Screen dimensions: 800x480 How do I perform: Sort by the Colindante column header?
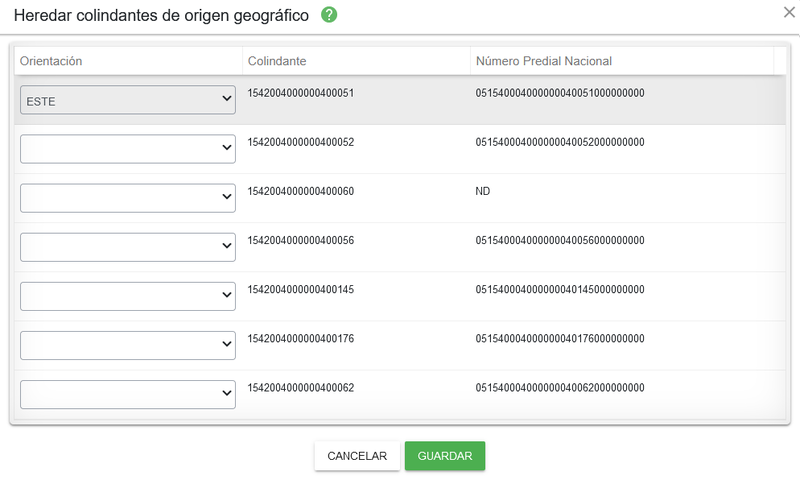pos(277,61)
